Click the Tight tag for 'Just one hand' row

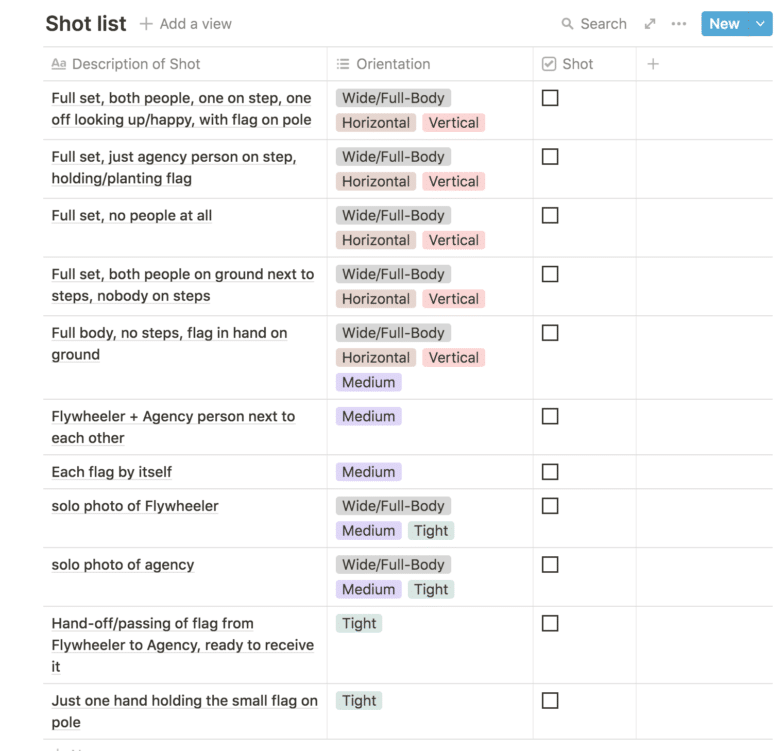click(359, 701)
